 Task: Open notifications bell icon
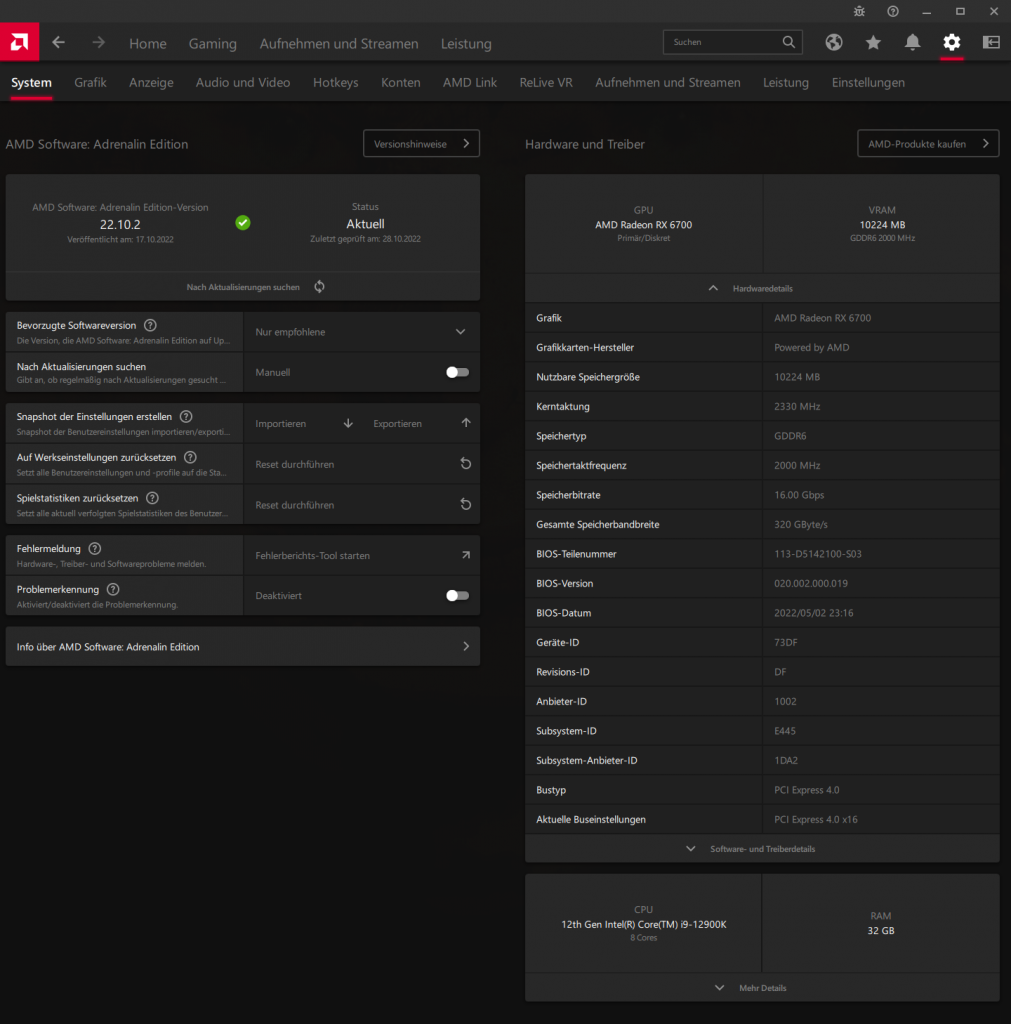(912, 42)
